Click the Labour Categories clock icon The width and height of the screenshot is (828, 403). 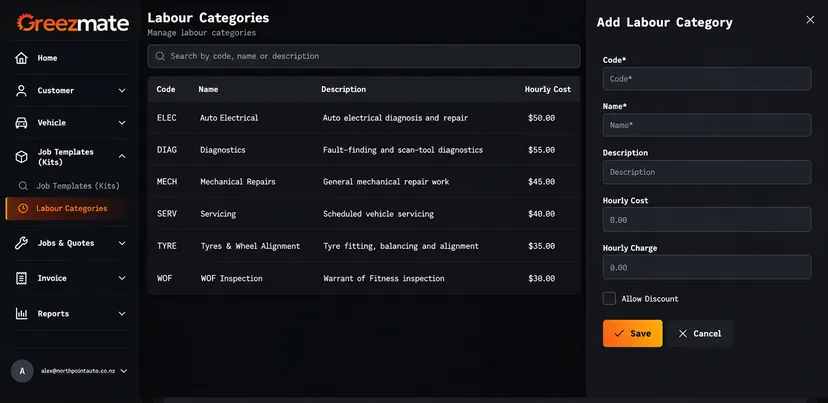(23, 208)
